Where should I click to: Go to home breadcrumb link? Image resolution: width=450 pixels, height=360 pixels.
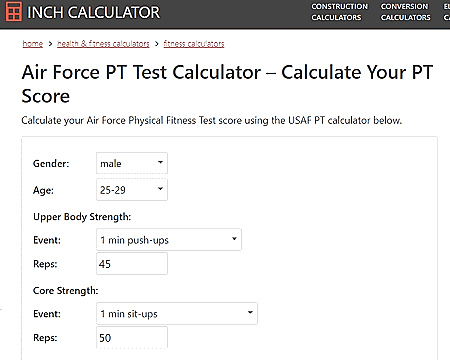tap(33, 44)
